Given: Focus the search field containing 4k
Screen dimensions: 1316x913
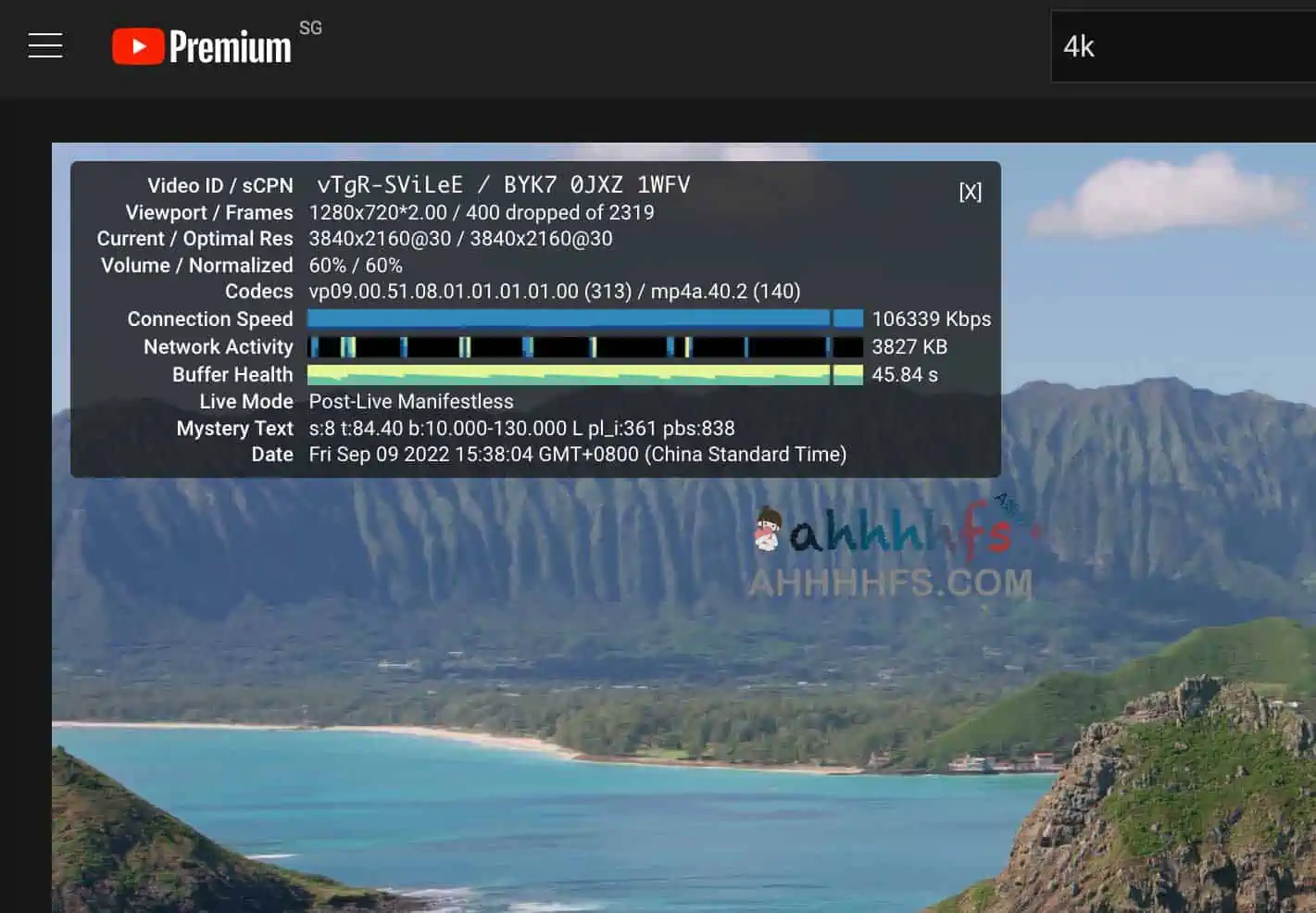Looking at the screenshot, I should pos(1185,46).
